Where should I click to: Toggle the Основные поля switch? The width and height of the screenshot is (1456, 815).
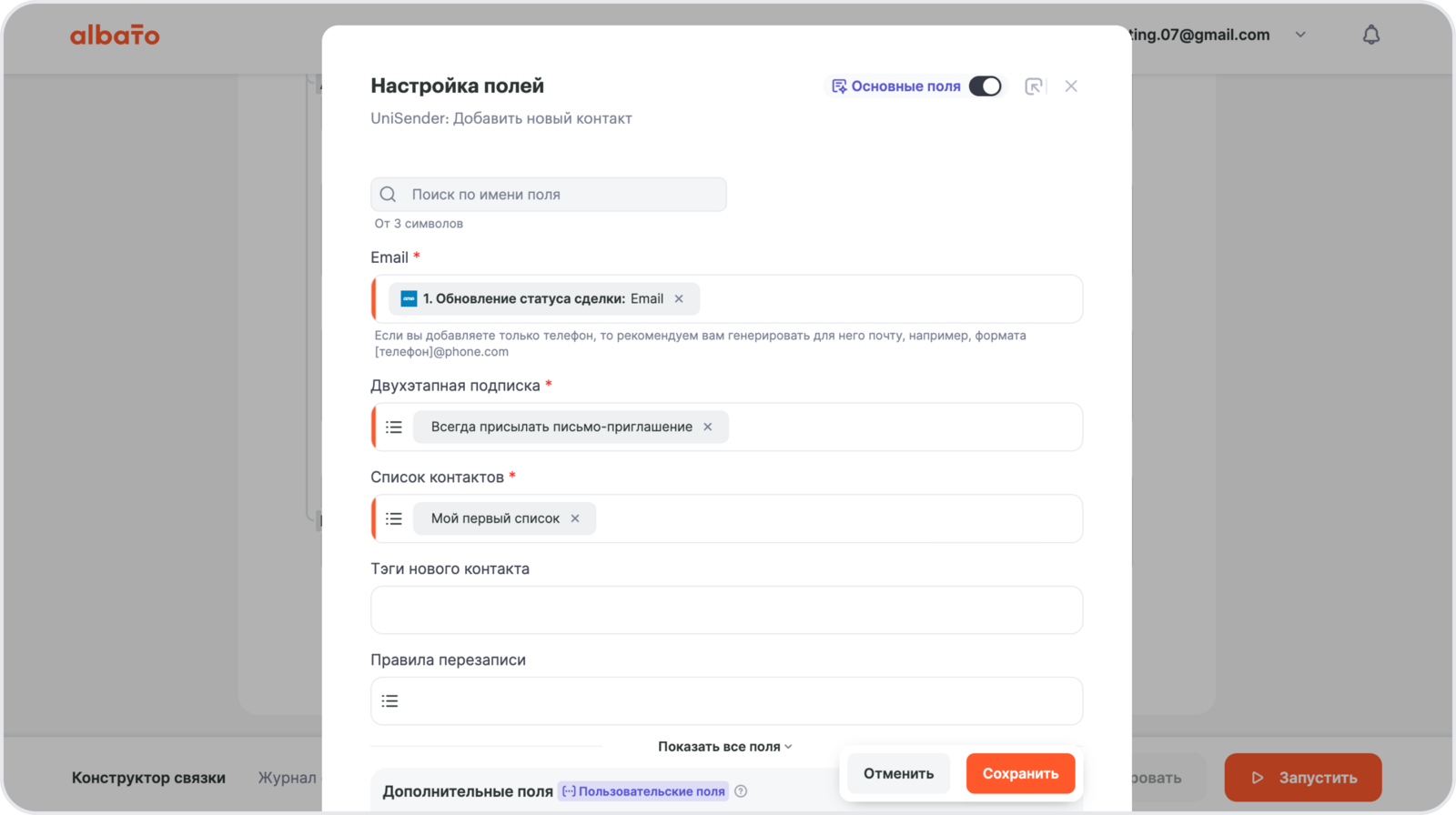[985, 86]
